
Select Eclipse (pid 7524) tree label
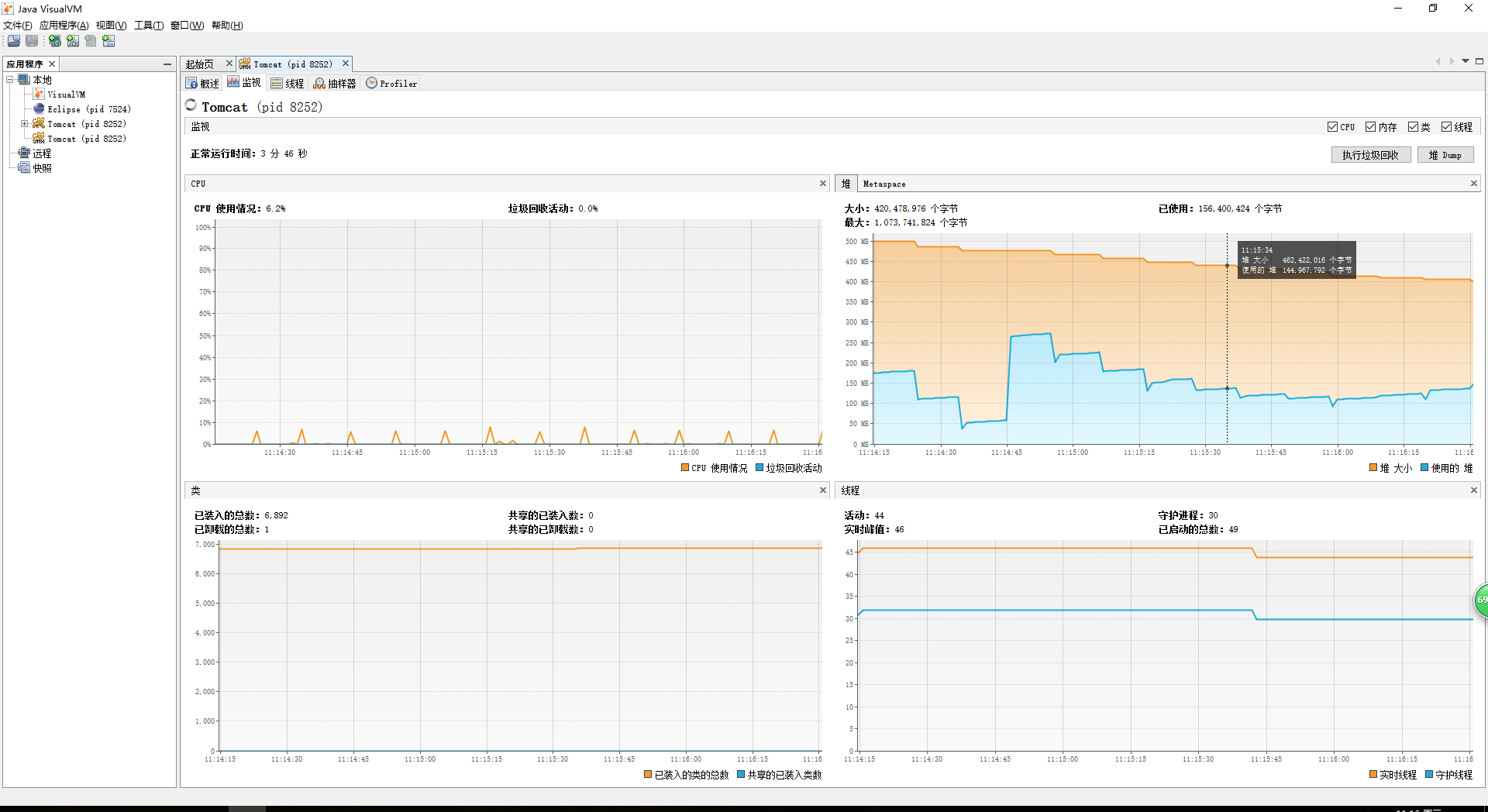click(89, 109)
